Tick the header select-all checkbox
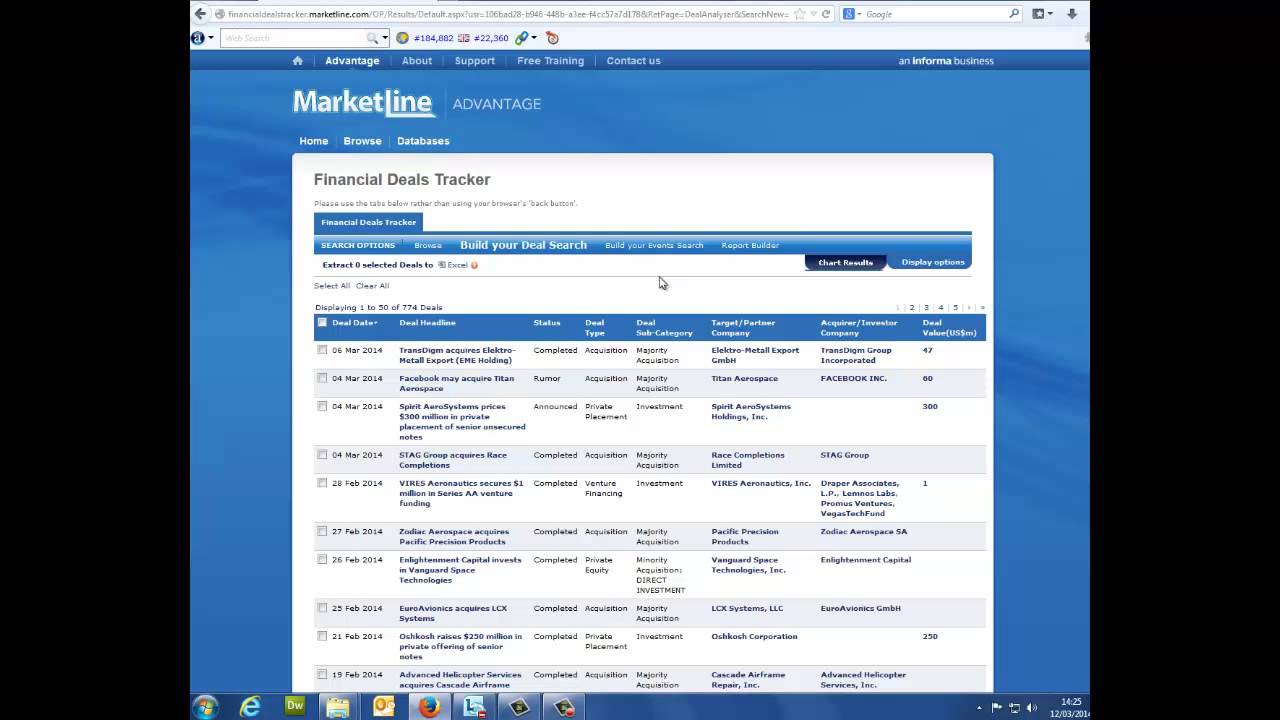This screenshot has height=720, width=1280. [x=322, y=322]
